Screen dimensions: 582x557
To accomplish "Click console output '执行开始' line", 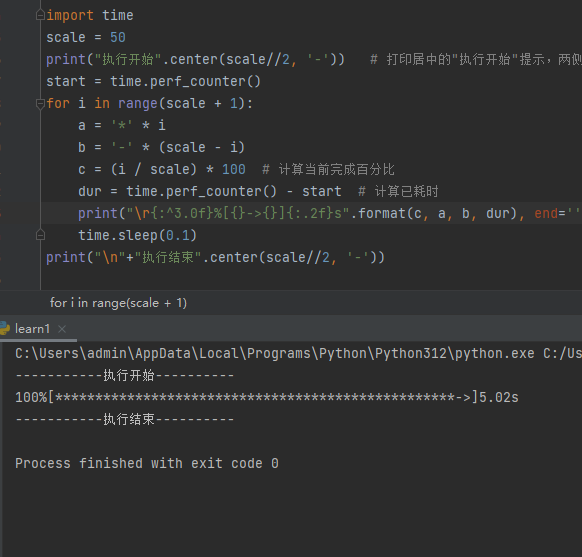I will (125, 376).
